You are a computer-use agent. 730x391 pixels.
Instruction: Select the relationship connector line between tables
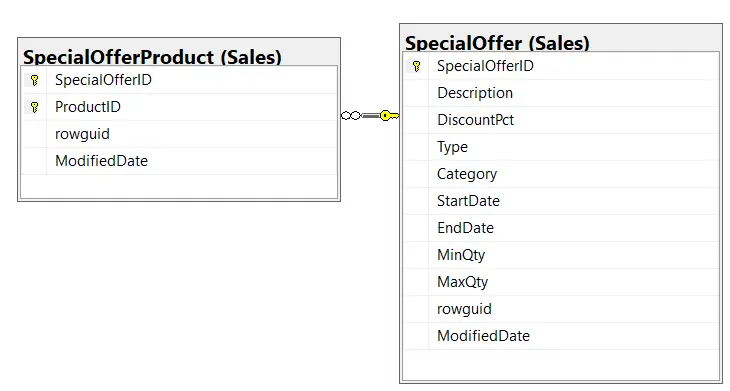pyautogui.click(x=370, y=115)
